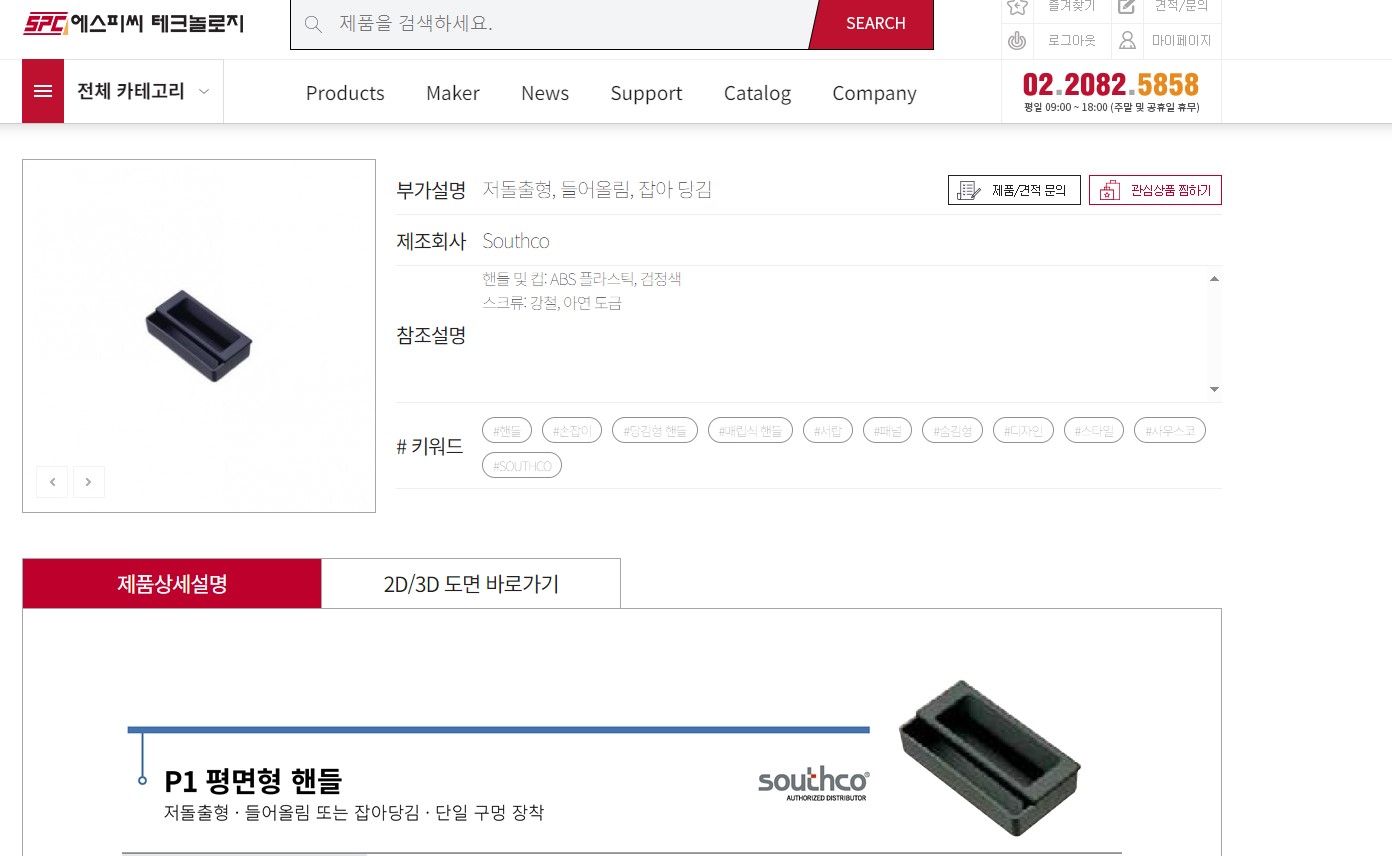Screen dimensions: 1392x856
Task: Open the Products menu
Action: [x=345, y=93]
